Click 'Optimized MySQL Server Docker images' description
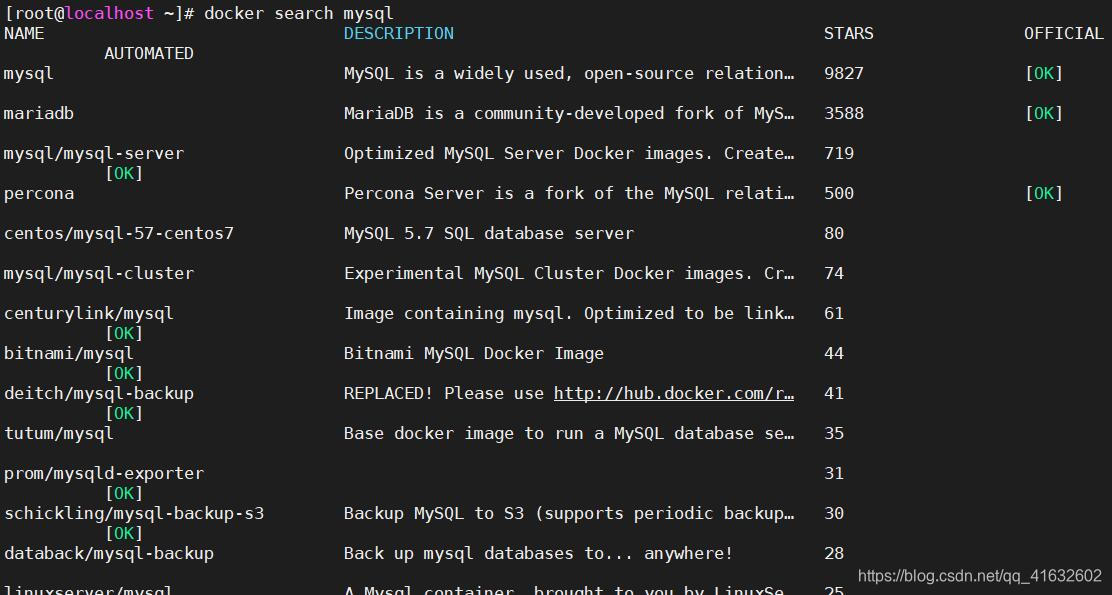This screenshot has width=1112, height=595. point(569,154)
